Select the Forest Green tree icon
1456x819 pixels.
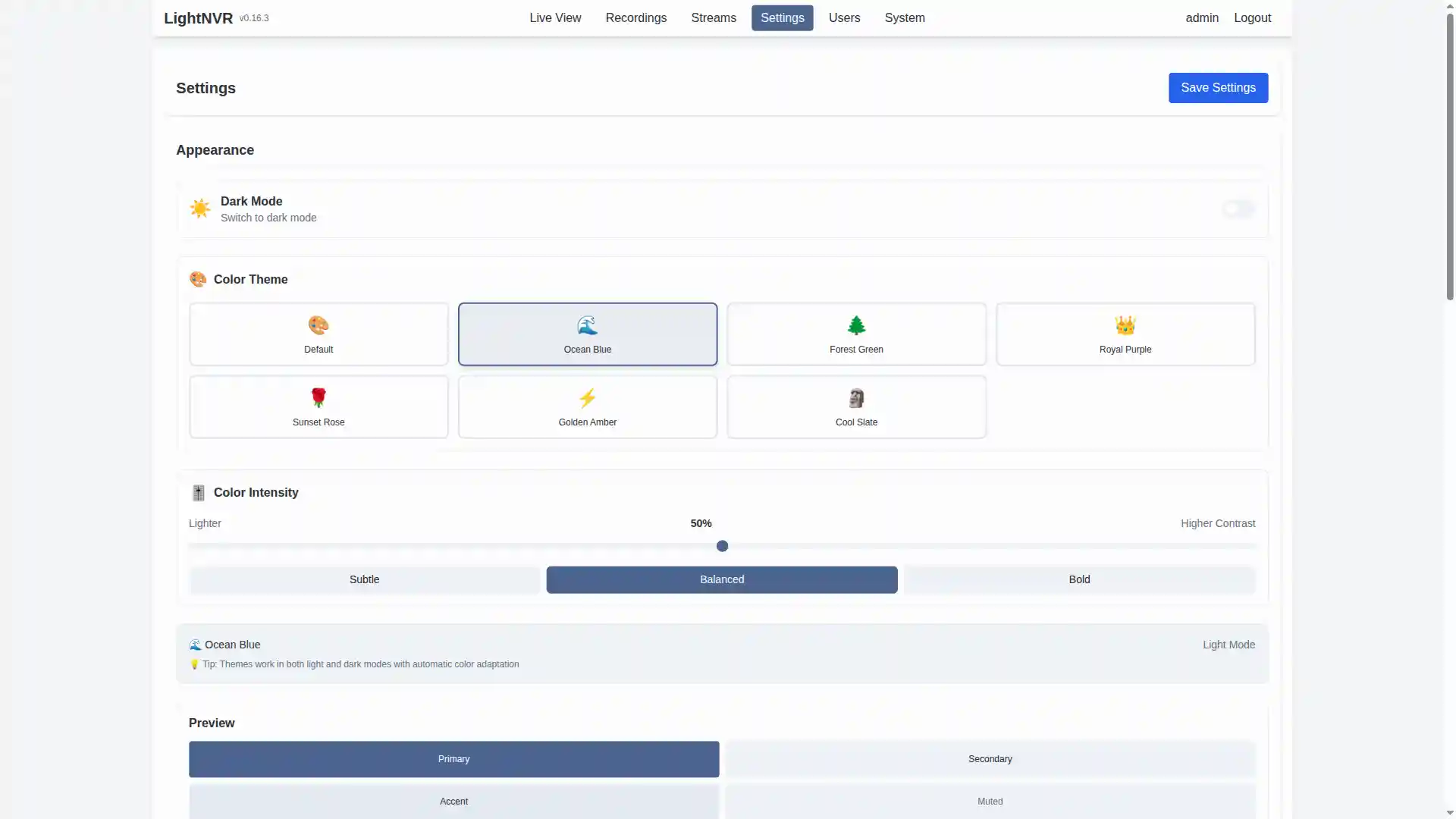(856, 325)
